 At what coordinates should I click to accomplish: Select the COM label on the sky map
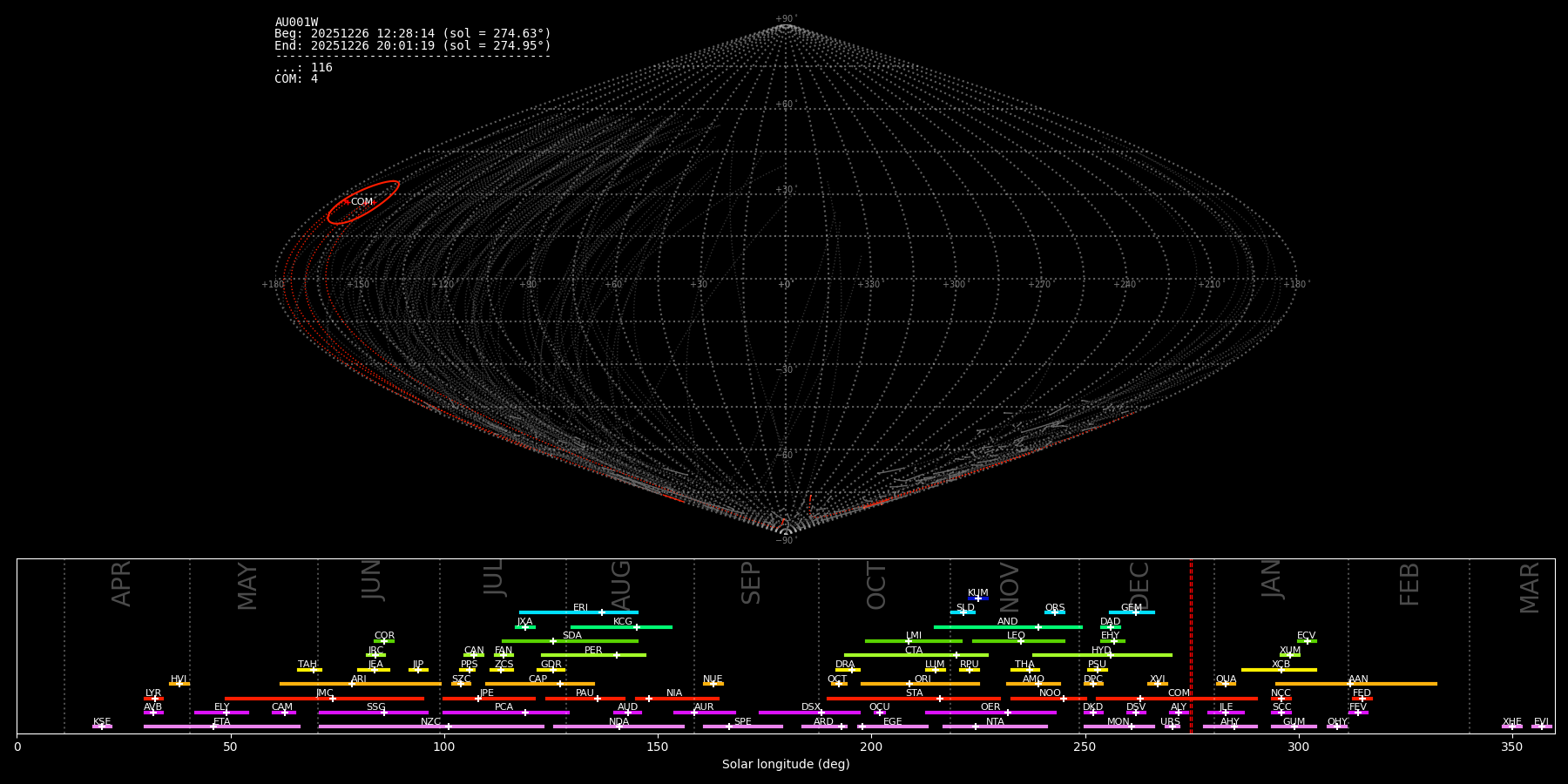(x=362, y=202)
